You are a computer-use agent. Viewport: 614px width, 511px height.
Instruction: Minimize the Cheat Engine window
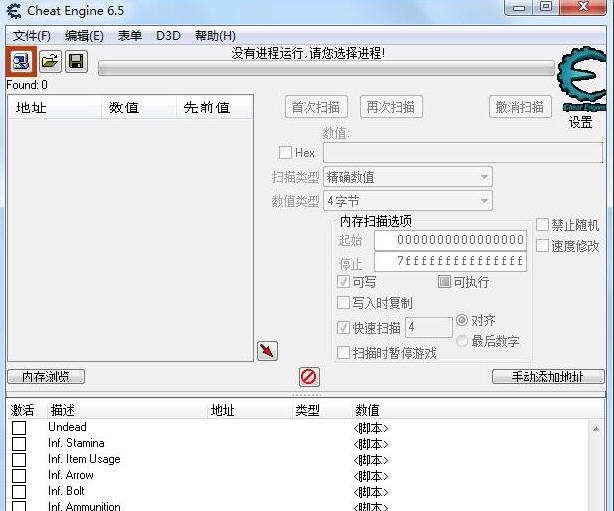pyautogui.click(x=519, y=7)
